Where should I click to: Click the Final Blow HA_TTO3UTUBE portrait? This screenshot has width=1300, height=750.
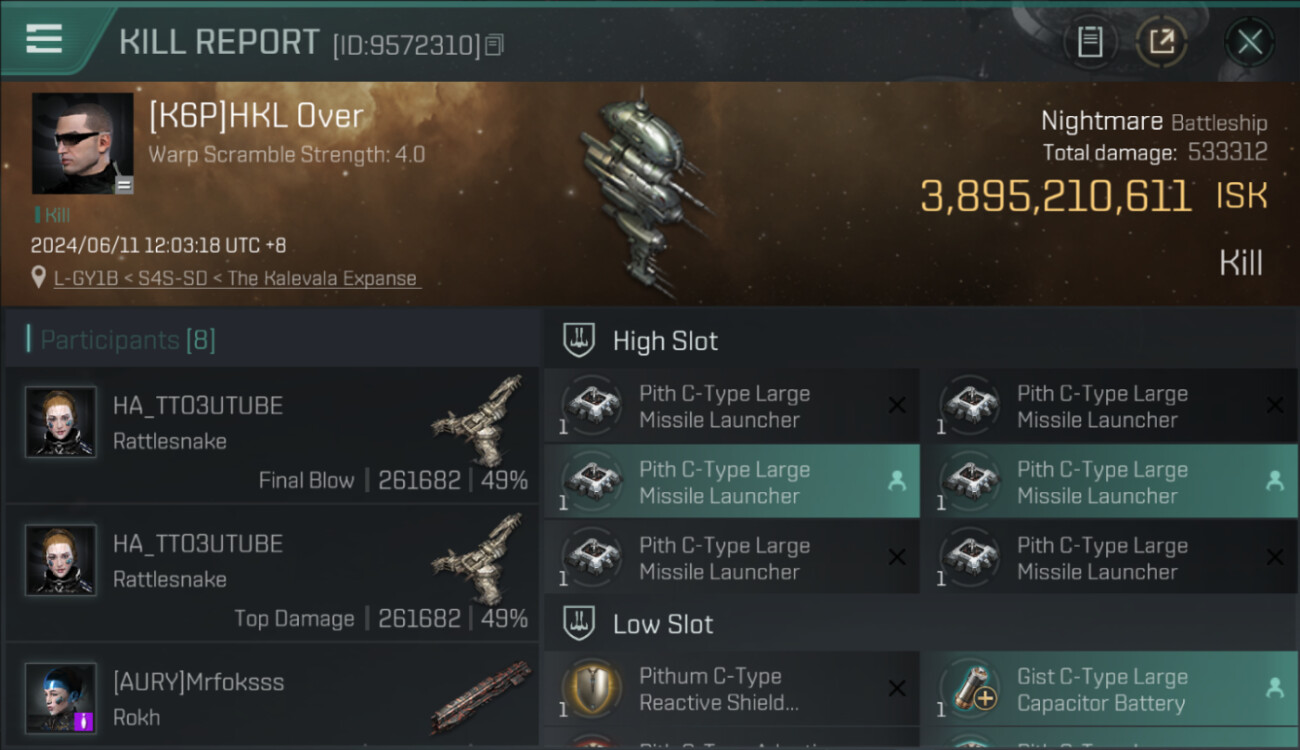tap(61, 422)
